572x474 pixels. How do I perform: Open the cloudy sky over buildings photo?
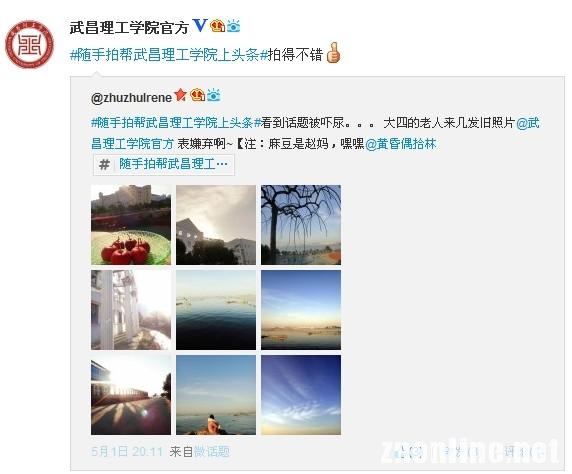point(216,225)
